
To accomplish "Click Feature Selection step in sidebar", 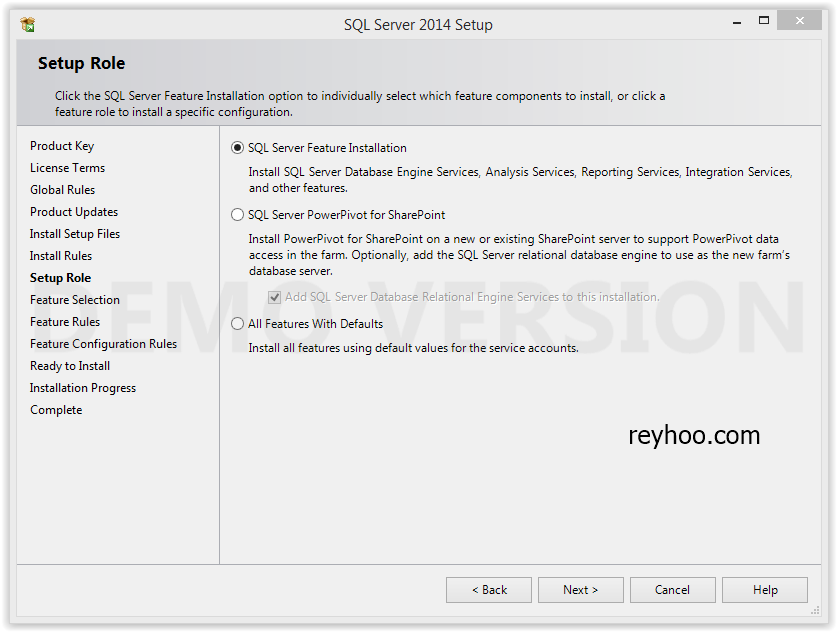I will (x=75, y=300).
